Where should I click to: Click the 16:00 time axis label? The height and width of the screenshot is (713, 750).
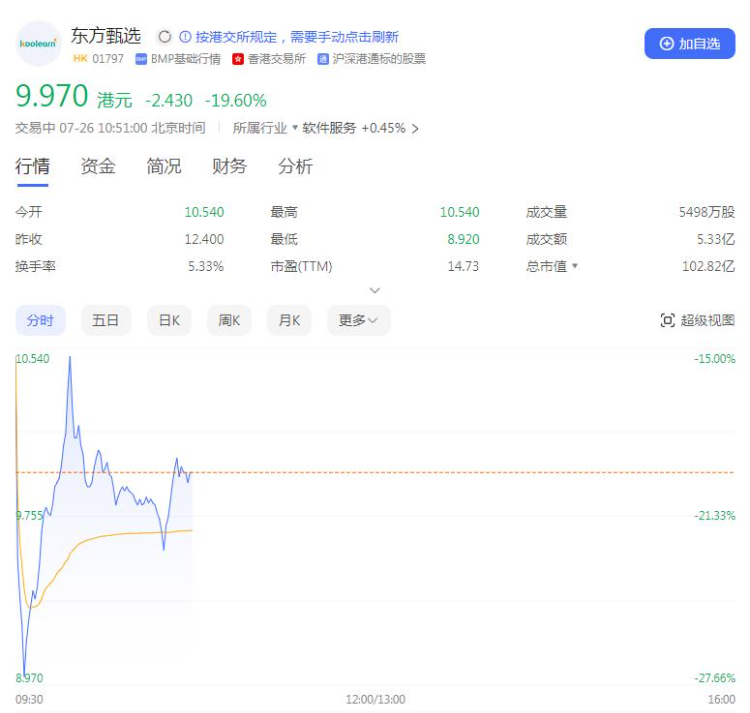[x=721, y=699]
